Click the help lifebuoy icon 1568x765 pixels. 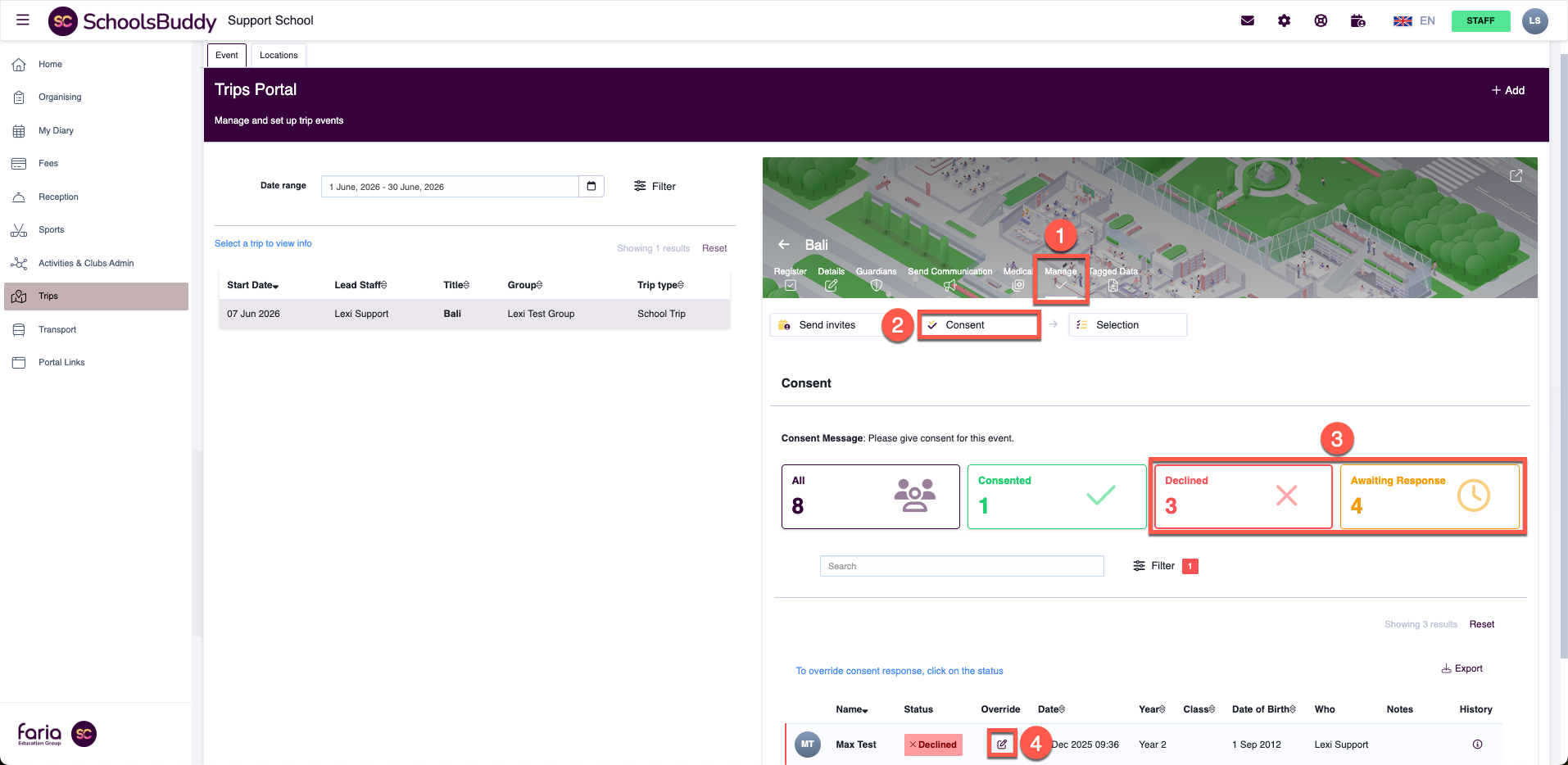[1321, 21]
